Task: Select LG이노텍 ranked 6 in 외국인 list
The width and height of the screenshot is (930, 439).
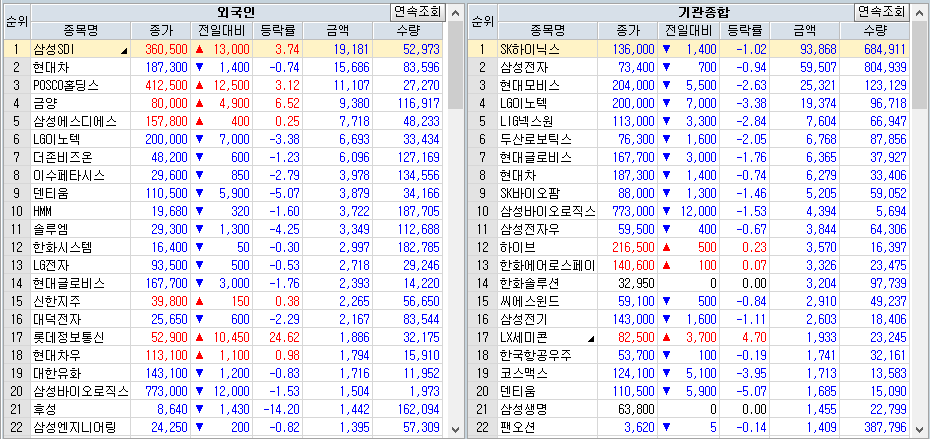Action: tap(56, 140)
